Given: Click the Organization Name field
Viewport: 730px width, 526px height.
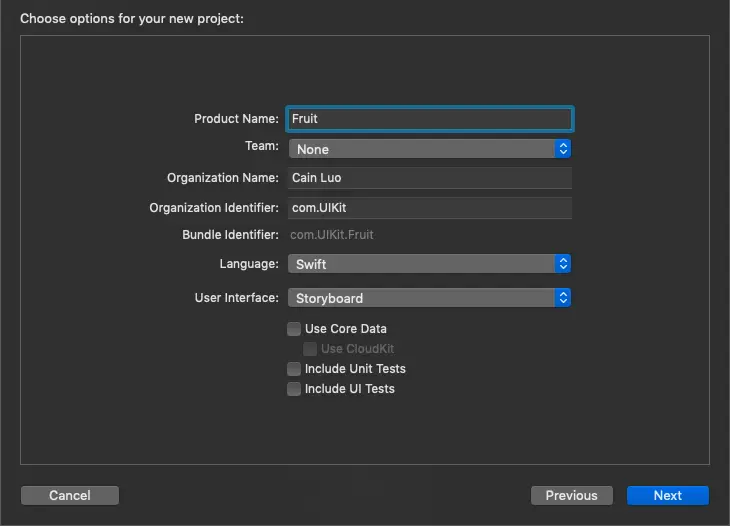Looking at the screenshot, I should coord(429,178).
